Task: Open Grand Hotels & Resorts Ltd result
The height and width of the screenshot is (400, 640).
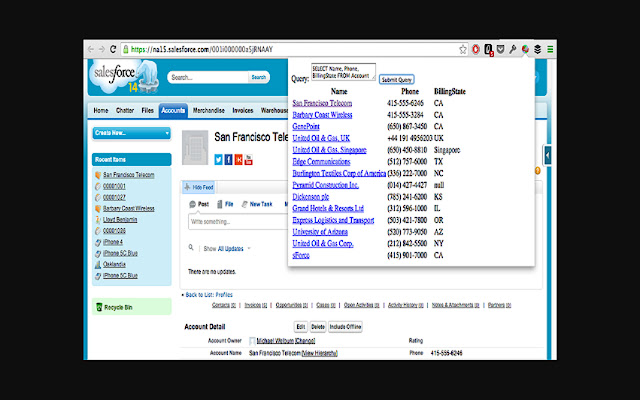Action: coord(328,209)
